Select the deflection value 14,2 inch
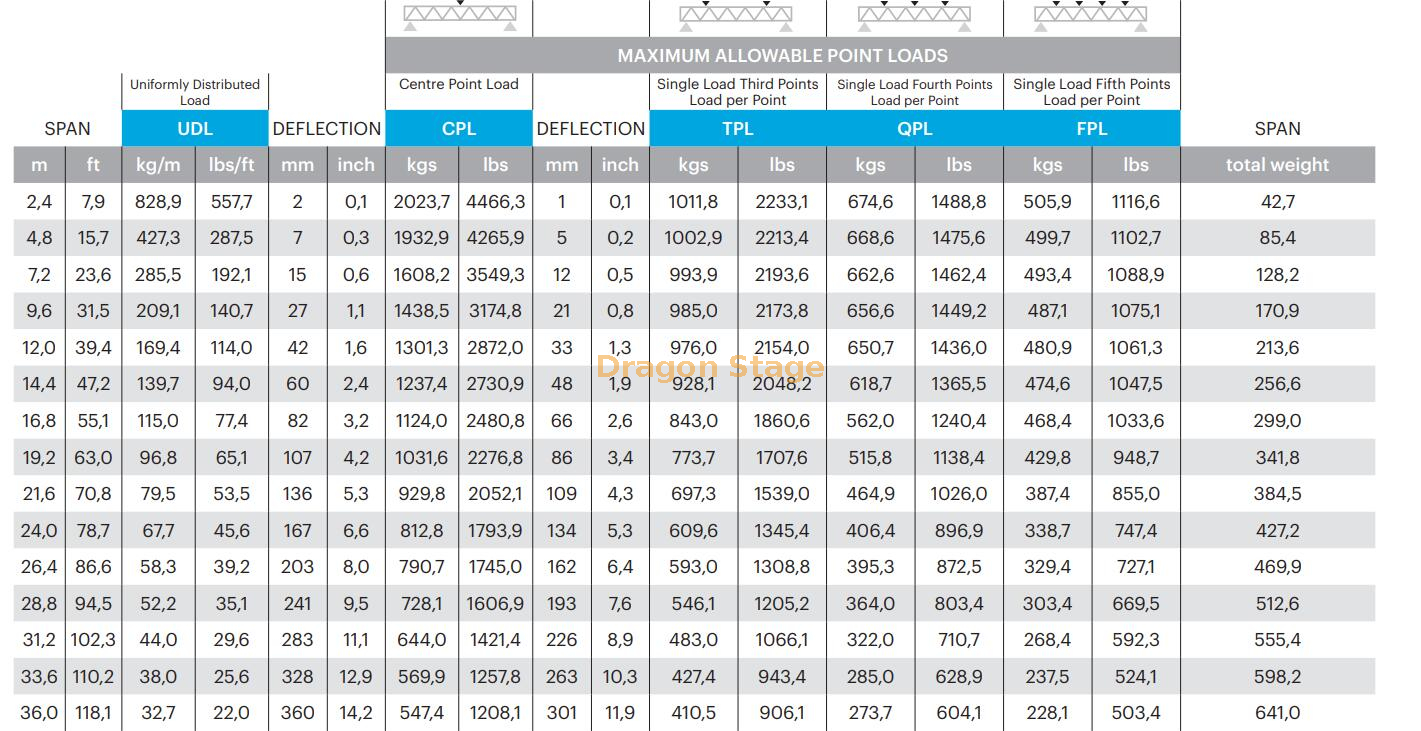 [356, 713]
